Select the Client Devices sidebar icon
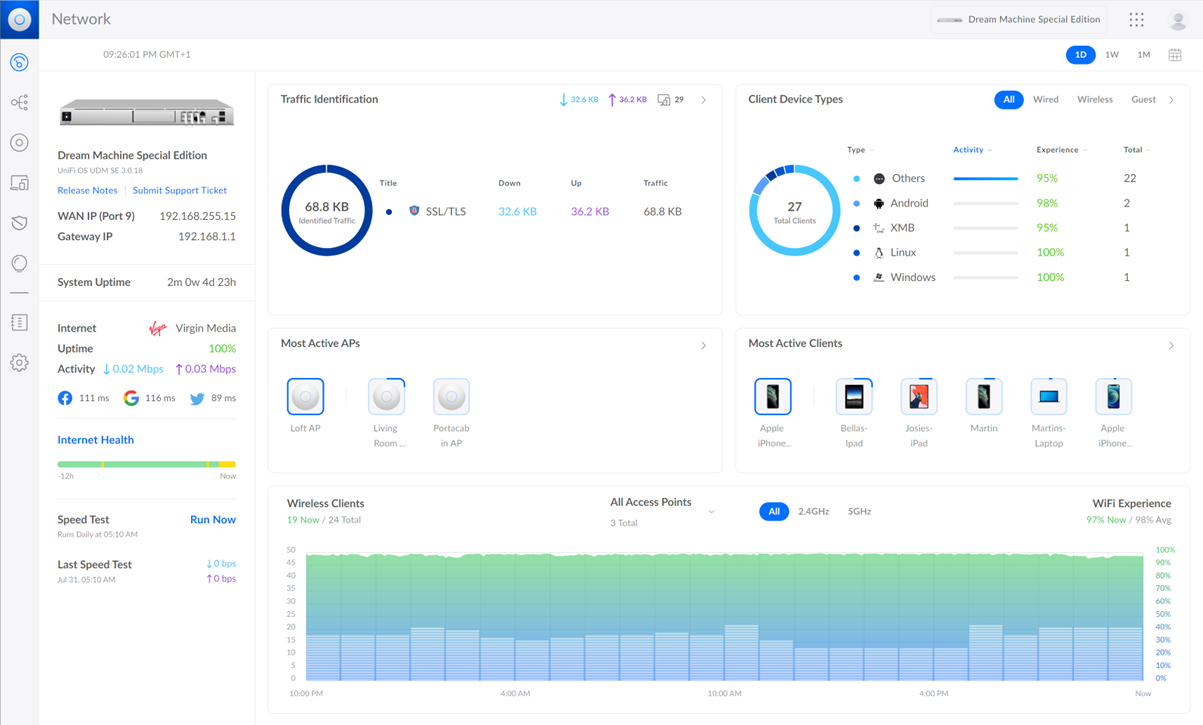1203x725 pixels. [19, 182]
